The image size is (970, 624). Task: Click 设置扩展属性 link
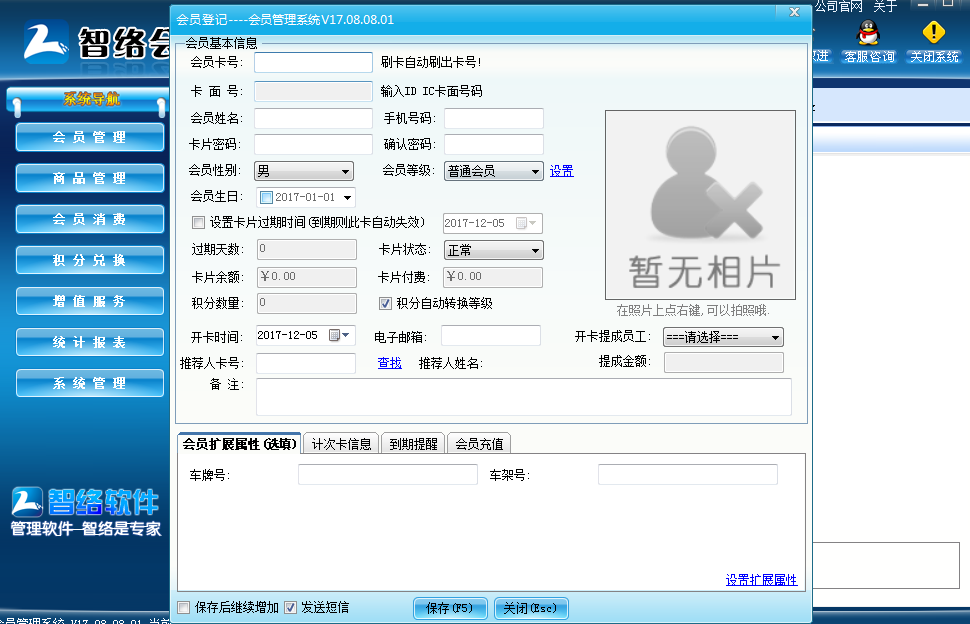click(762, 579)
